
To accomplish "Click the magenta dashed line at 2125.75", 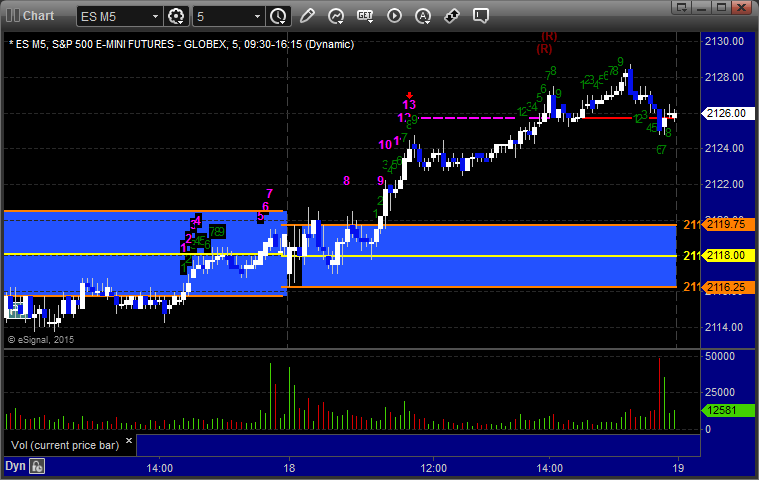I will tap(467, 118).
